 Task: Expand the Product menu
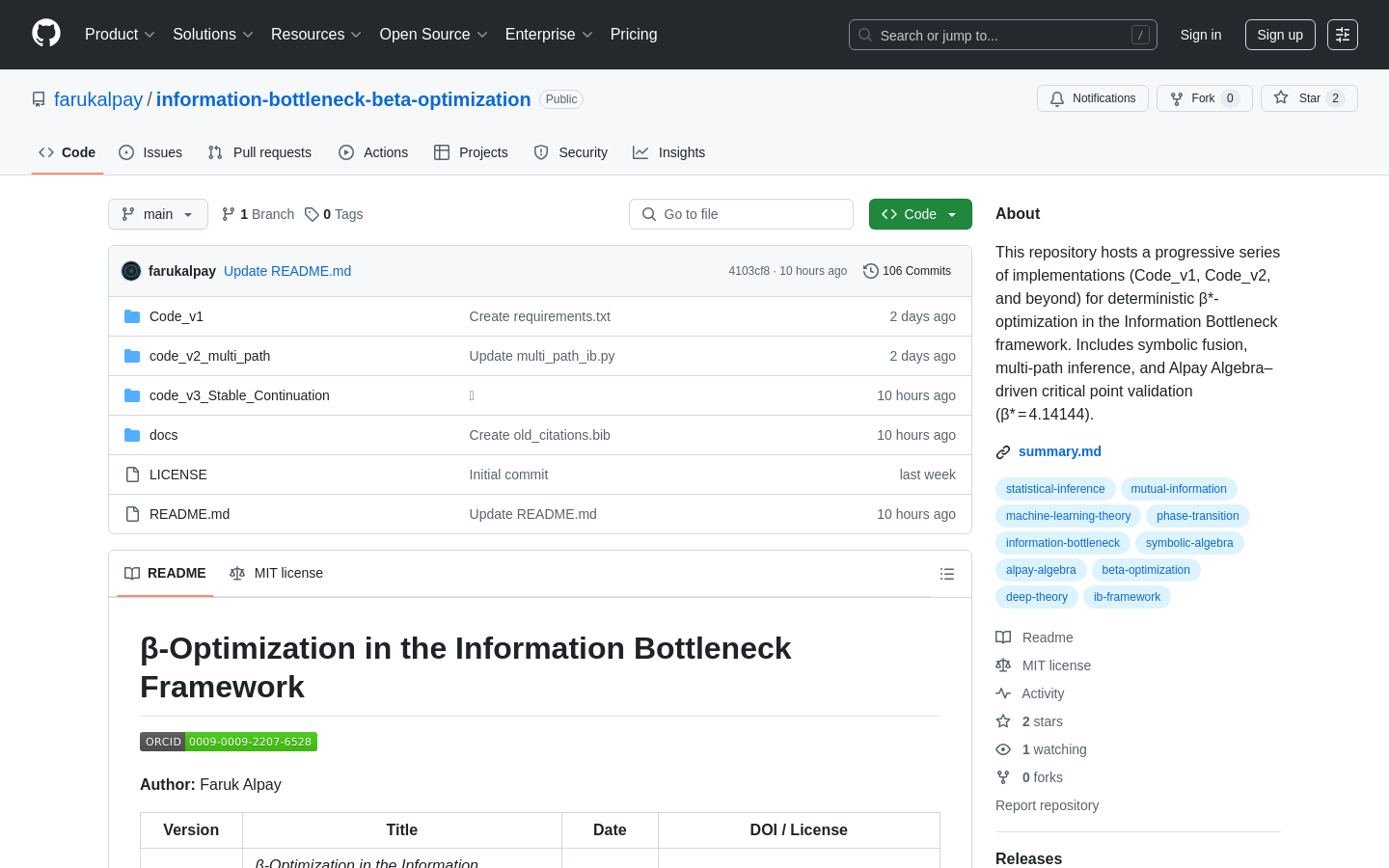point(120,34)
